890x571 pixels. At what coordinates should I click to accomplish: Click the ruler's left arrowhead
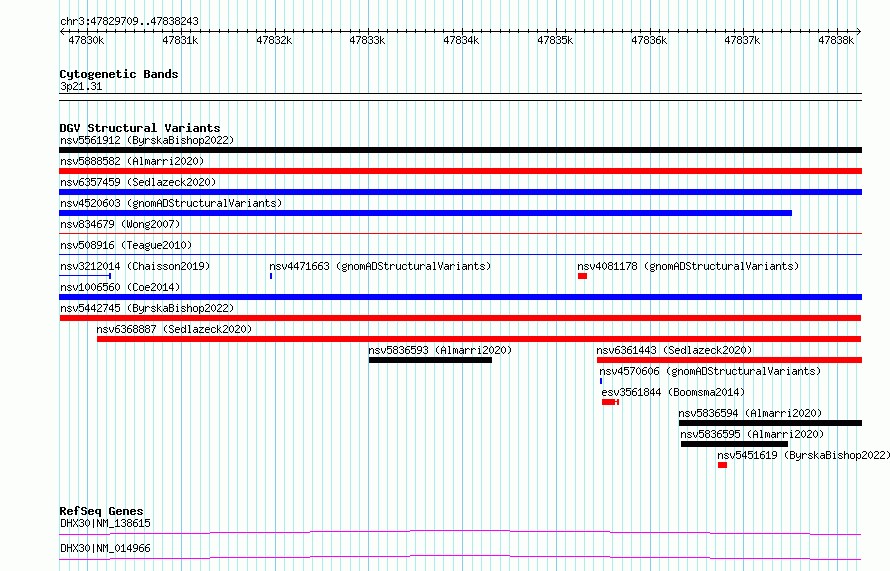click(62, 32)
